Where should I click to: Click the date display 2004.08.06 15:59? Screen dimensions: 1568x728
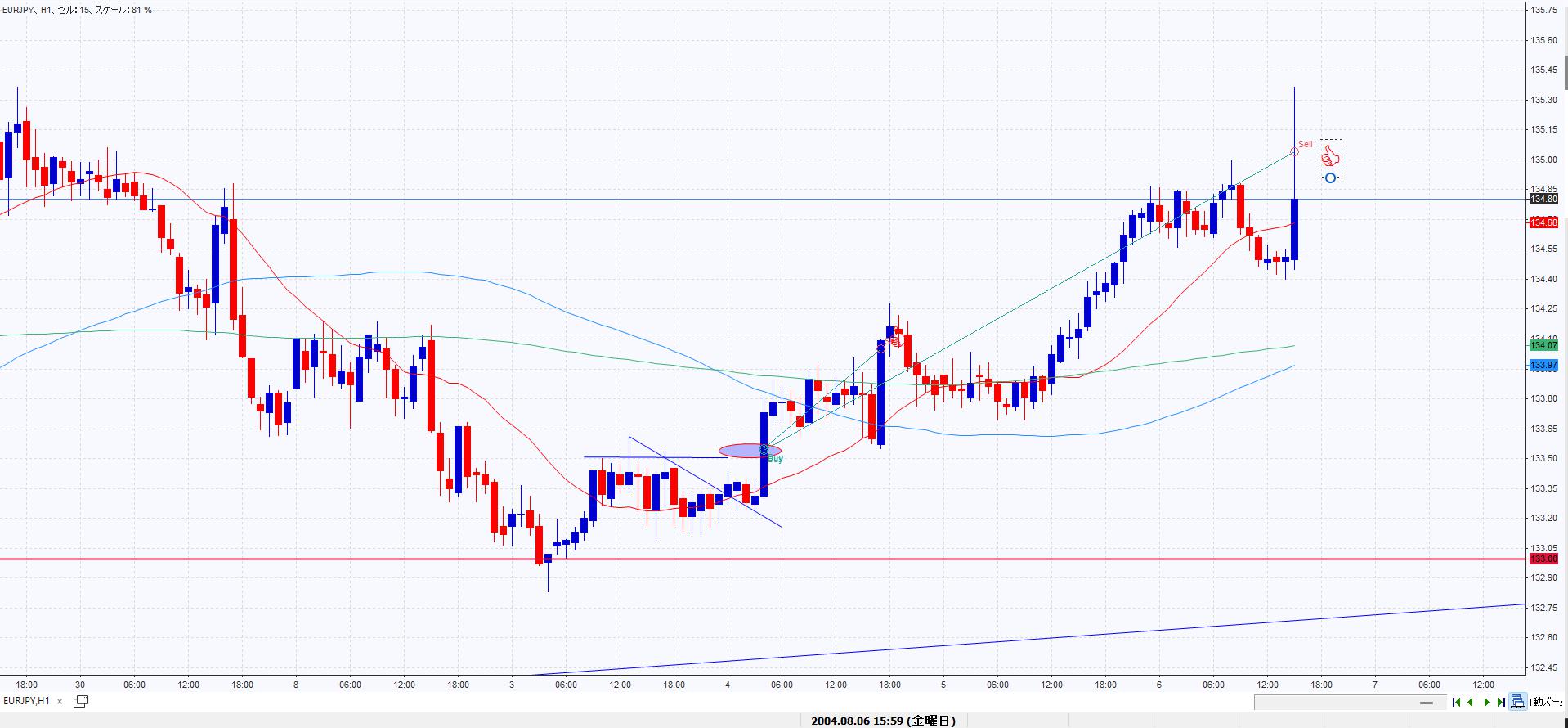tap(883, 721)
